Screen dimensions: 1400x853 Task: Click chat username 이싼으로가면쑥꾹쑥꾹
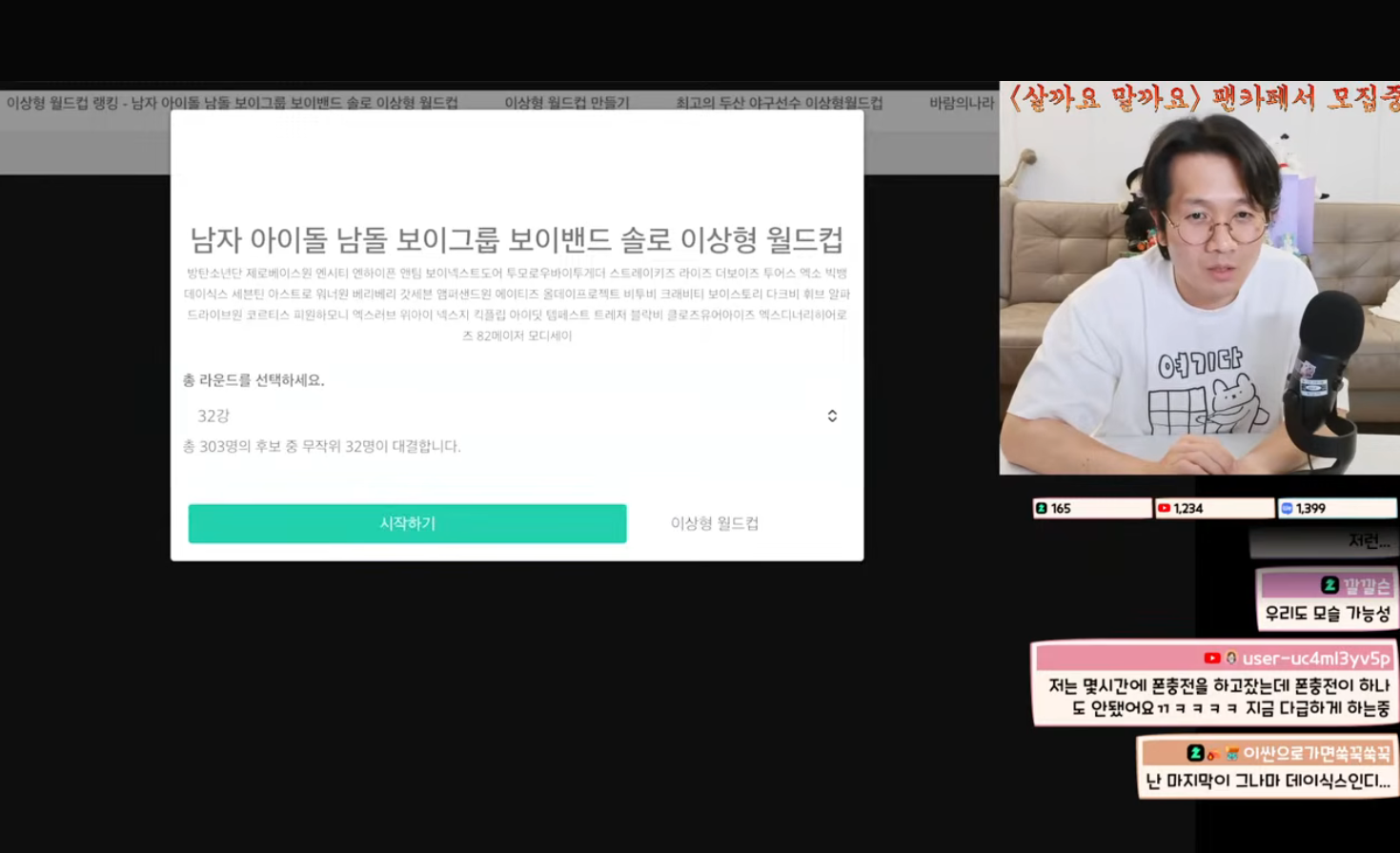[x=1317, y=753]
